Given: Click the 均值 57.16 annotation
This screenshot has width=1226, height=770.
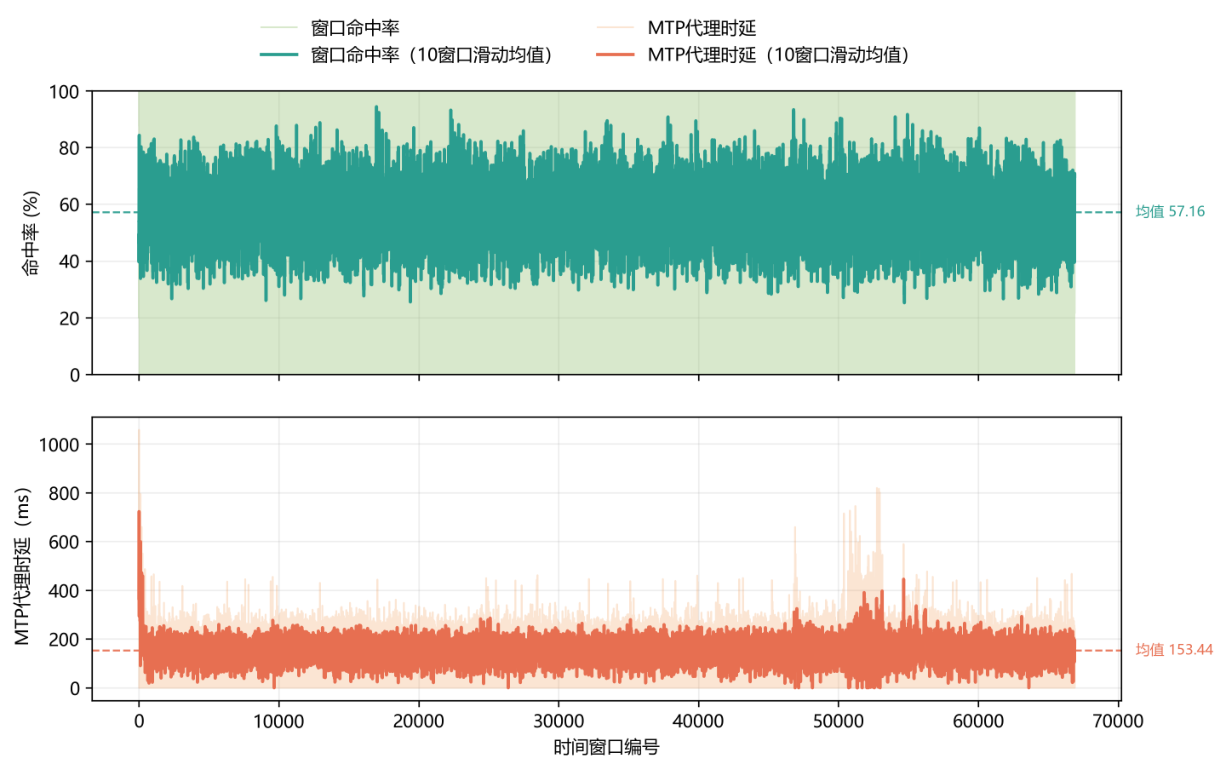Looking at the screenshot, I should coord(1170,212).
